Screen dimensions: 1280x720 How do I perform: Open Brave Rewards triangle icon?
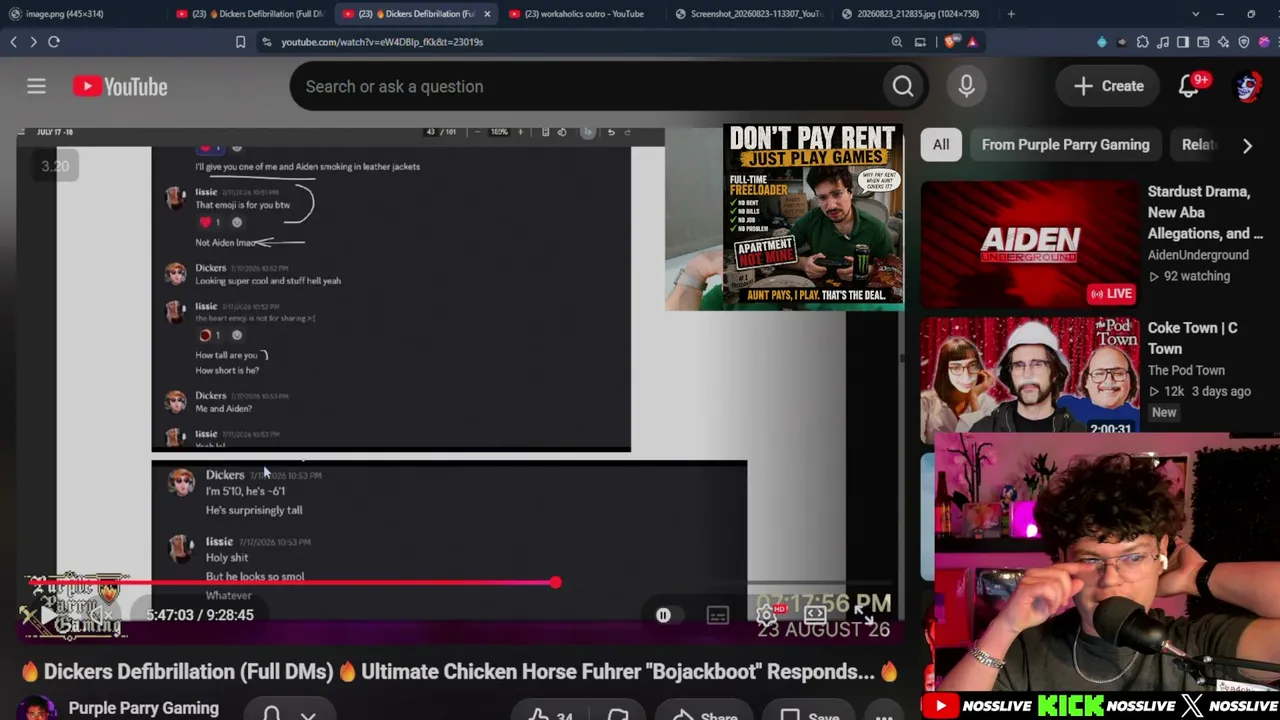point(971,42)
